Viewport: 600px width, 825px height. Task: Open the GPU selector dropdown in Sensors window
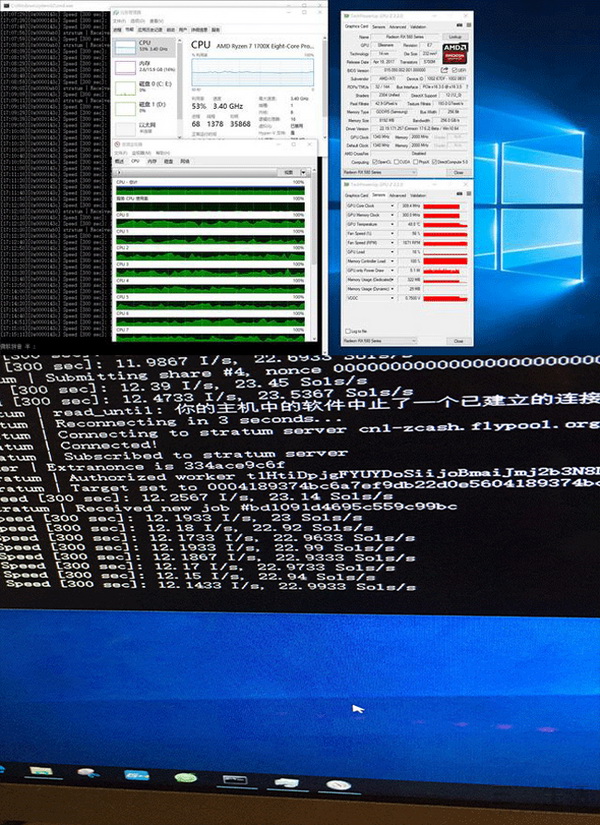pyautogui.click(x=380, y=340)
